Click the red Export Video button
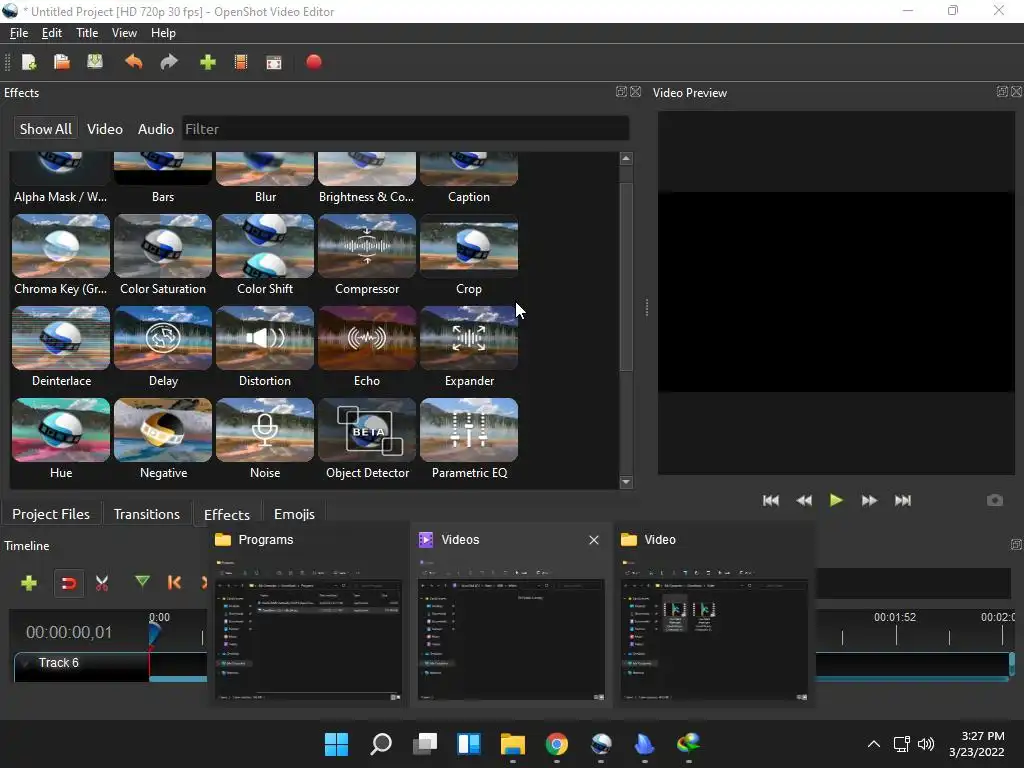This screenshot has height=768, width=1024. point(314,62)
